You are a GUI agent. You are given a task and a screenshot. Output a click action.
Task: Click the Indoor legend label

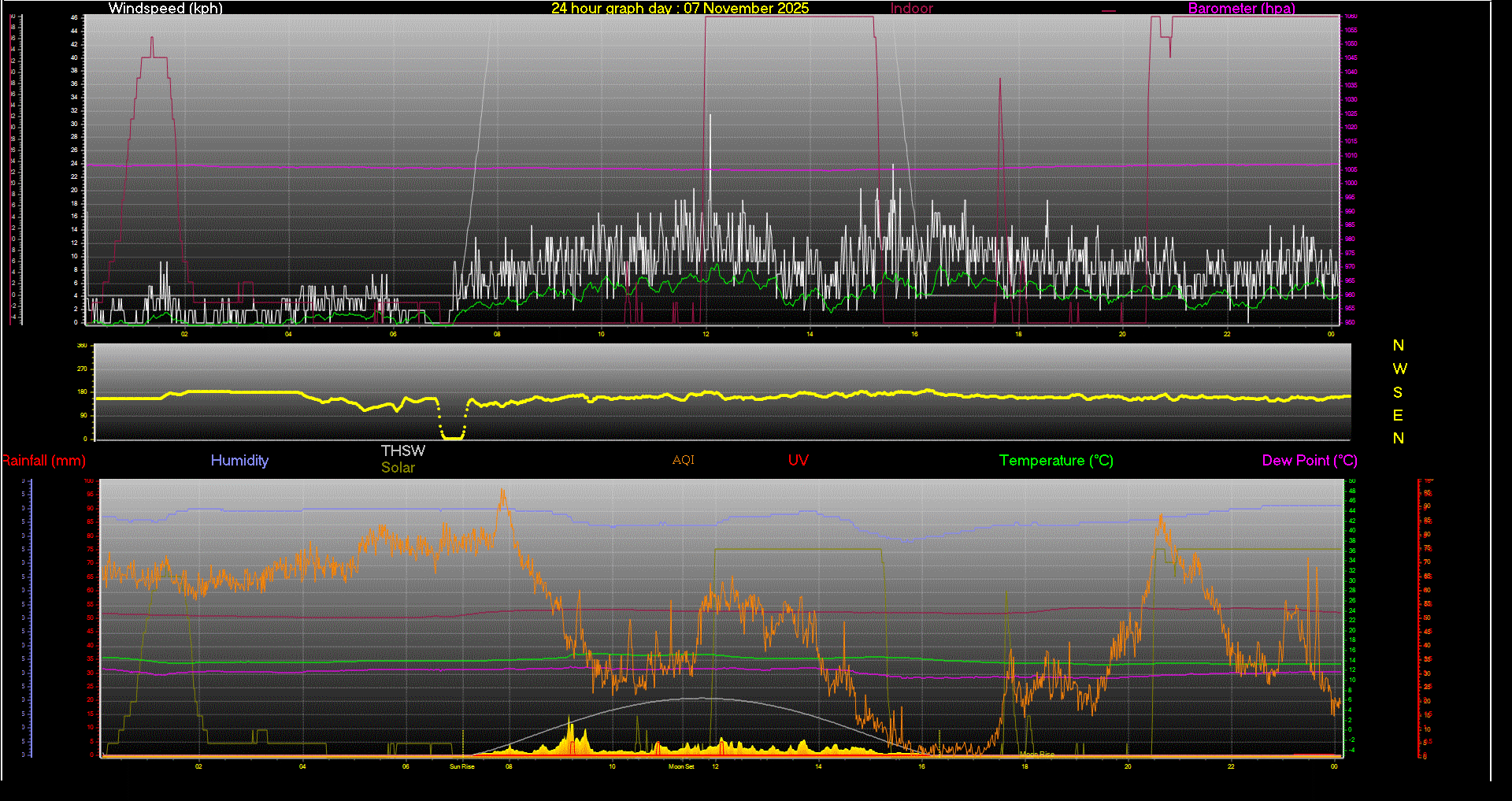tap(911, 9)
